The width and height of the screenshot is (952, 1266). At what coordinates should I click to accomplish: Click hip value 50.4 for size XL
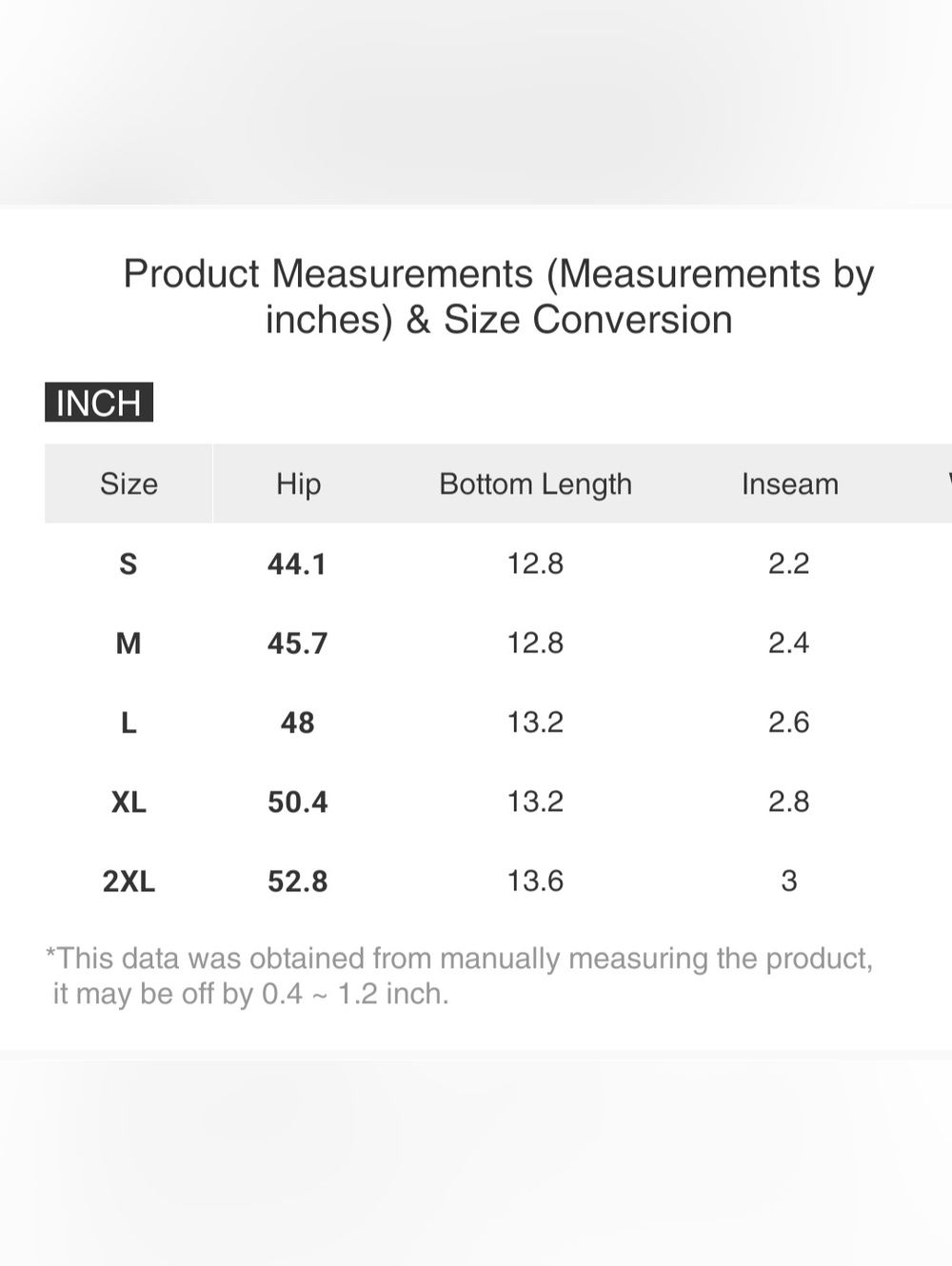(x=297, y=801)
